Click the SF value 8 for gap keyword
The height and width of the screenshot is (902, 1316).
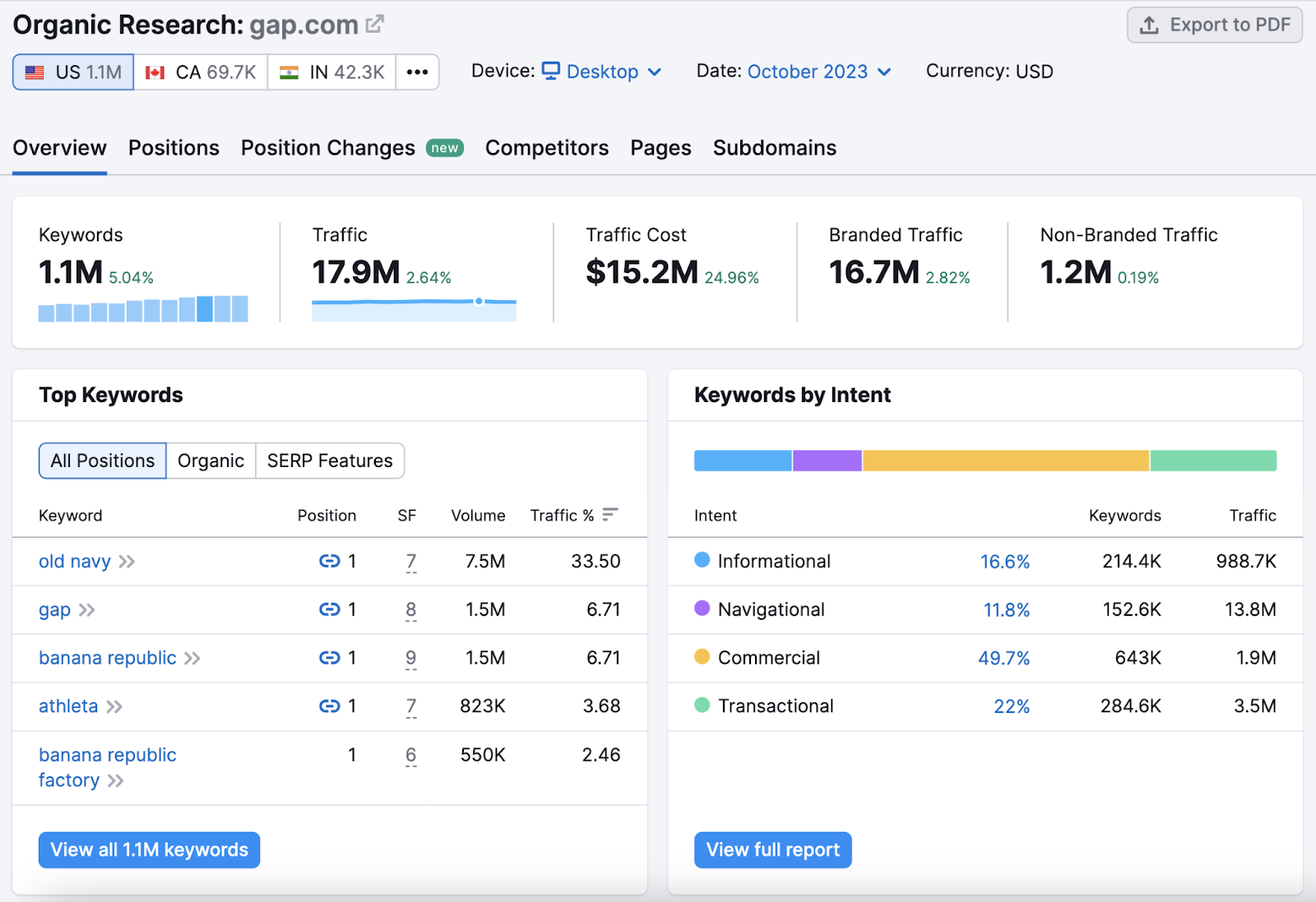[x=410, y=610]
